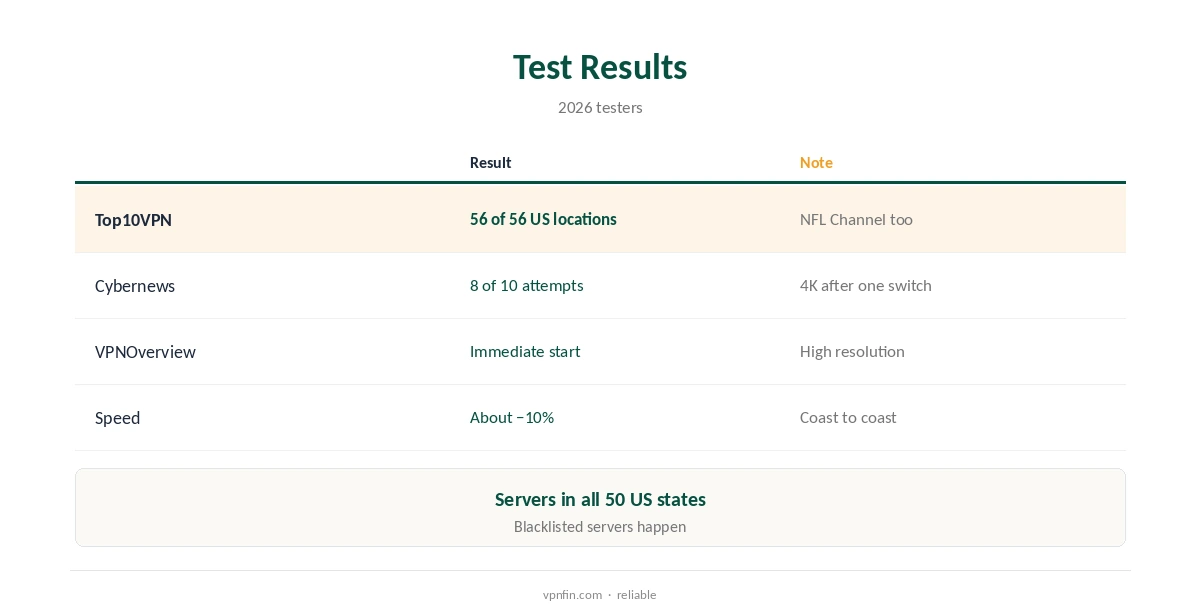The image size is (1200, 614).
Task: Select the 'VPNOverview' row label
Action: coord(145,352)
